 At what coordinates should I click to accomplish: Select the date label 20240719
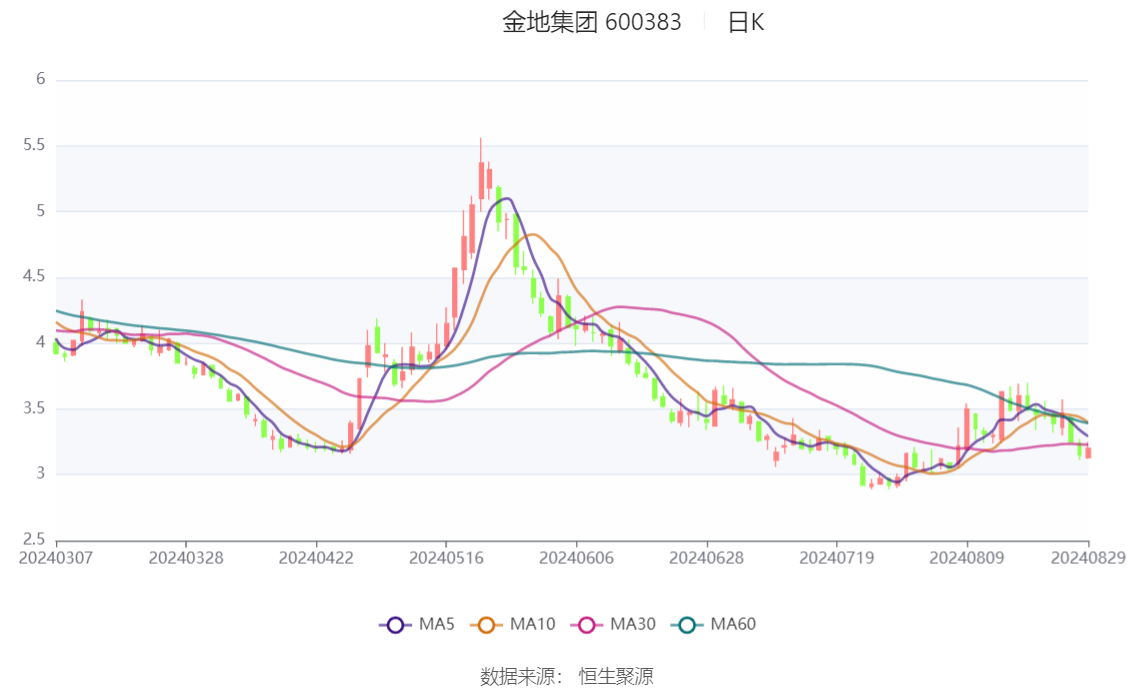click(837, 558)
